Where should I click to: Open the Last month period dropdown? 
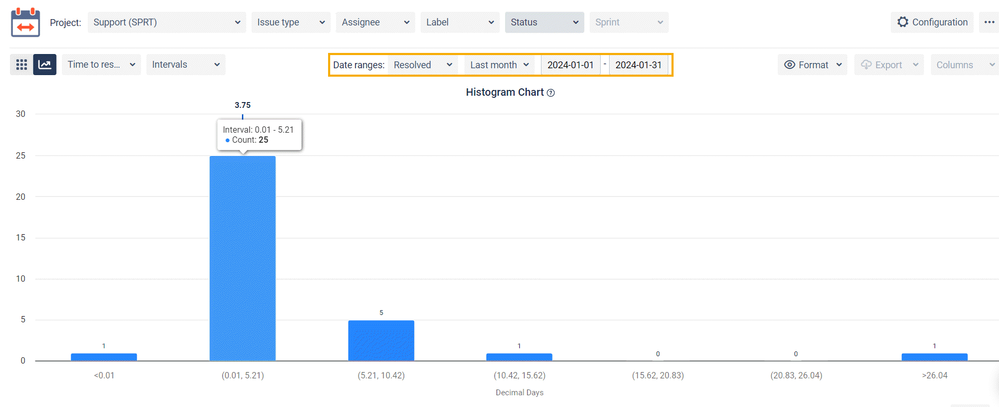pos(500,65)
